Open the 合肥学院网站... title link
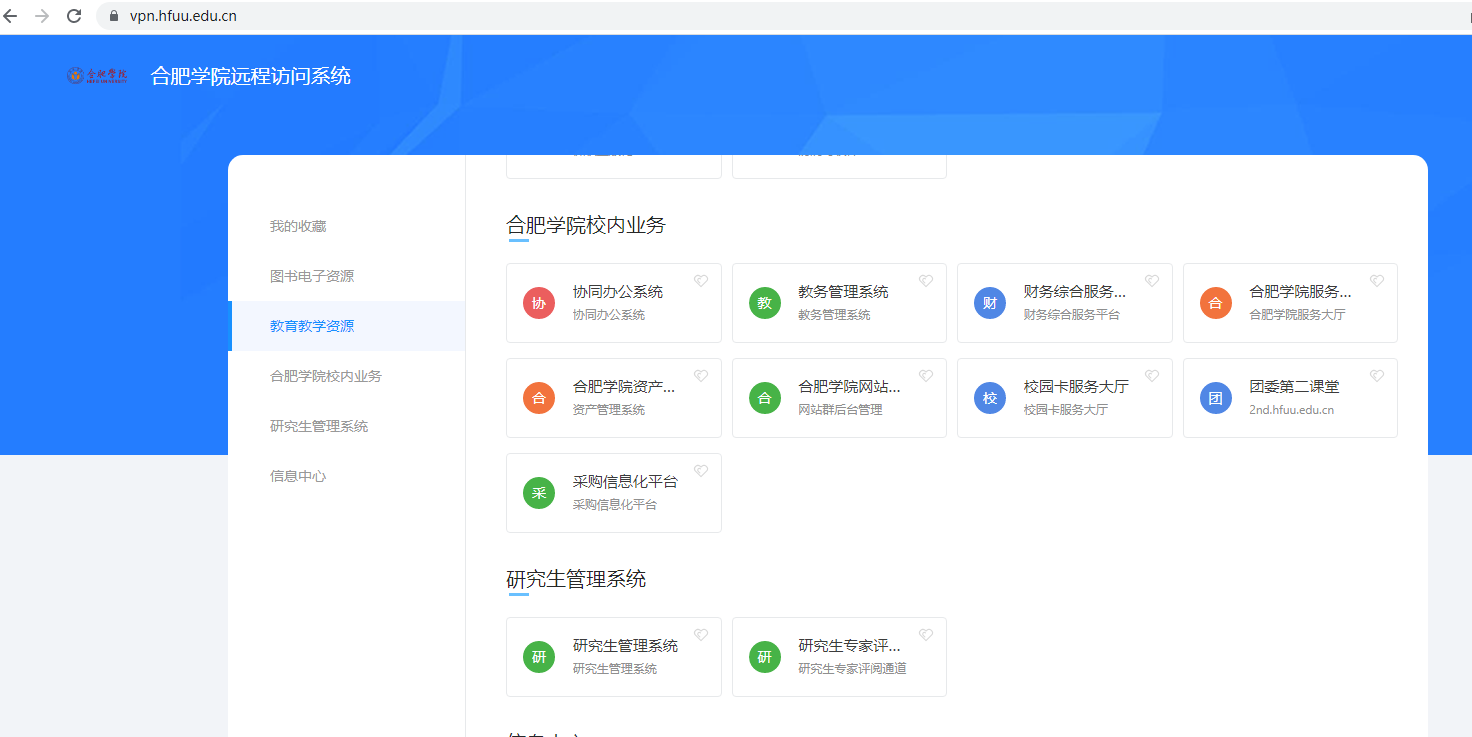 point(849,387)
